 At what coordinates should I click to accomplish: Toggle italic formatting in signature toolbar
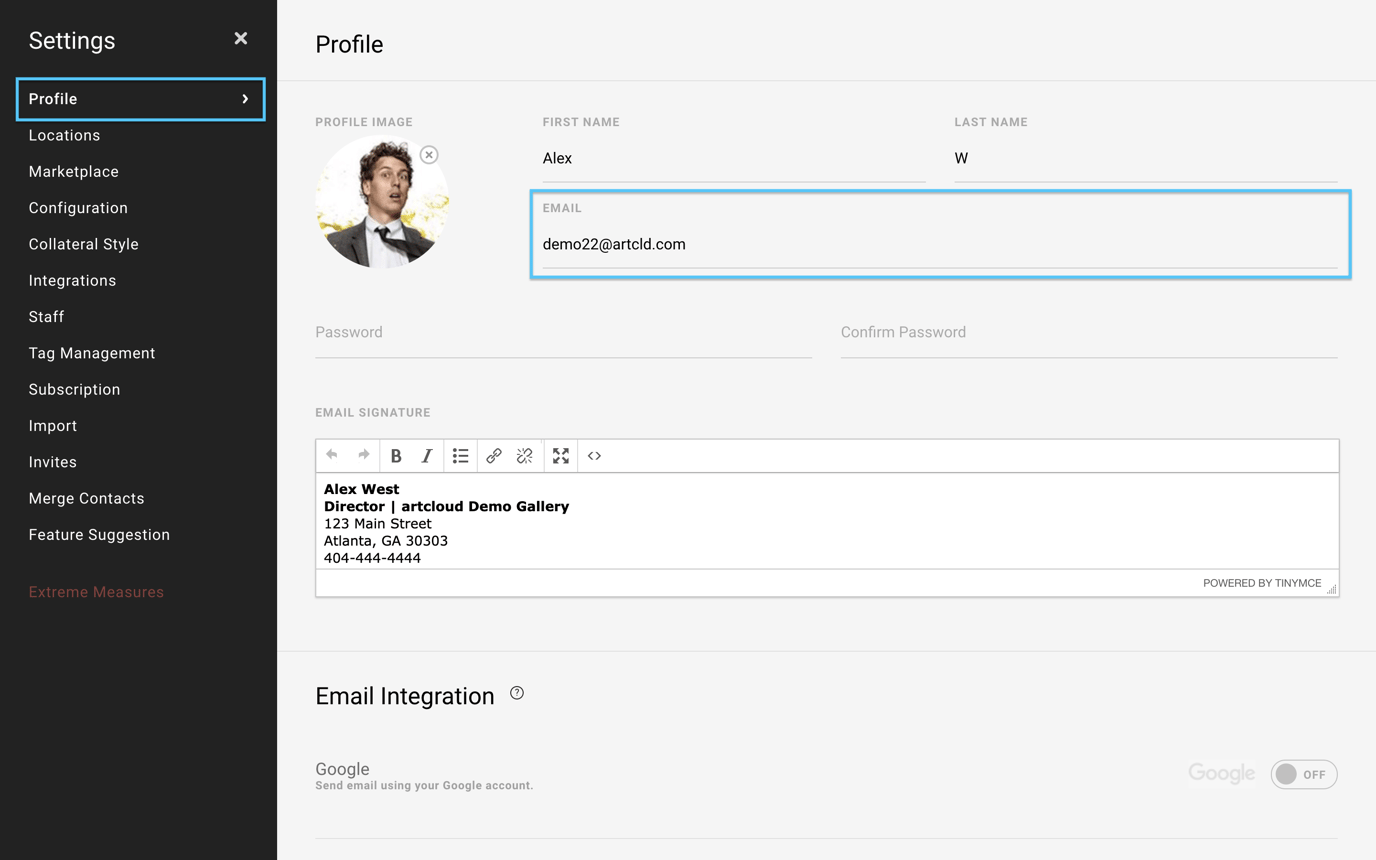click(427, 456)
